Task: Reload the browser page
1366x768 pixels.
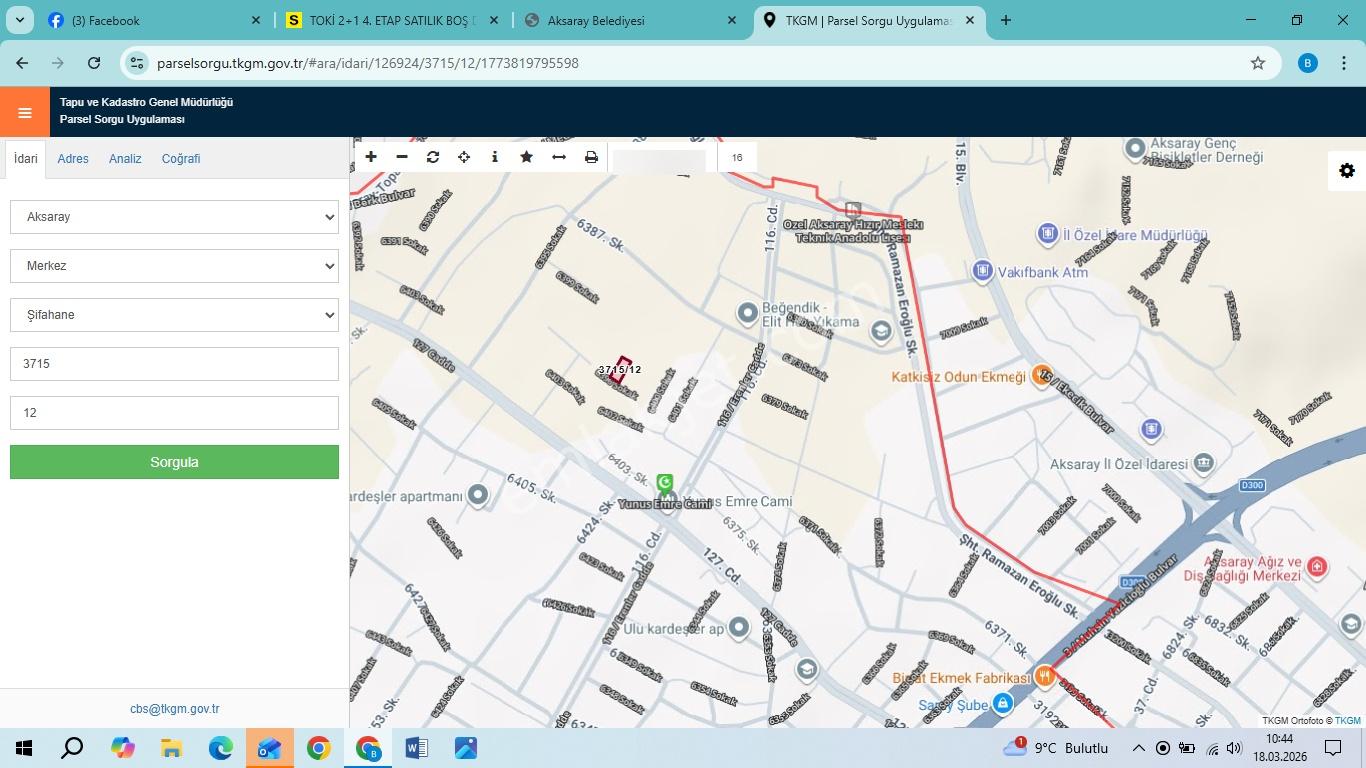Action: pos(94,63)
